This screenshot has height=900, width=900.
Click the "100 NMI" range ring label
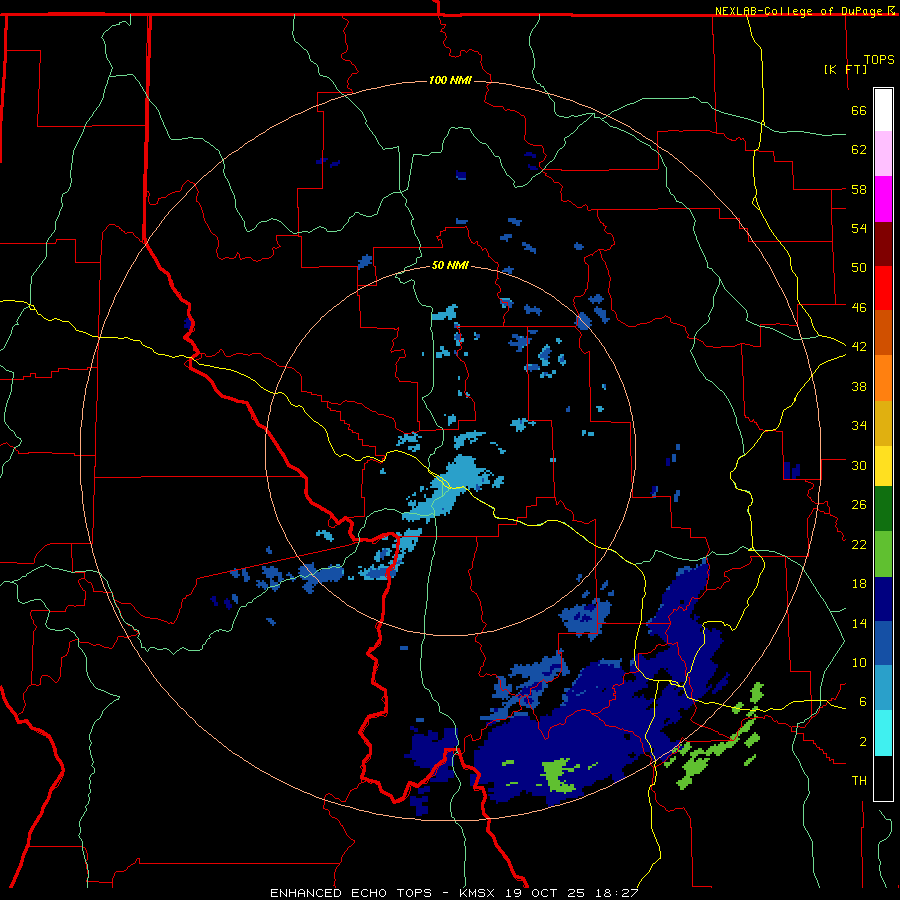click(x=450, y=80)
